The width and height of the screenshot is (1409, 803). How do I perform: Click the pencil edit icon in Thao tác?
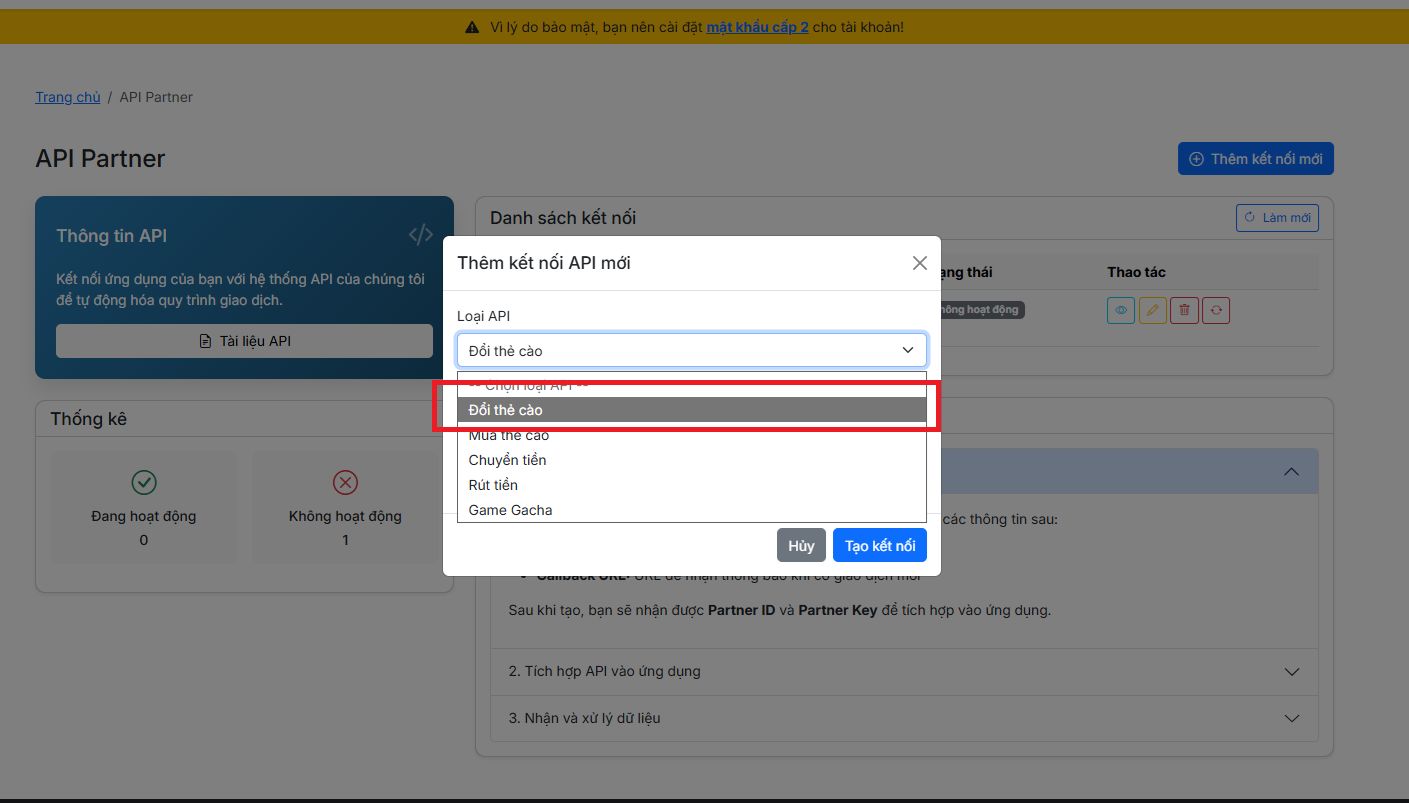click(1152, 310)
